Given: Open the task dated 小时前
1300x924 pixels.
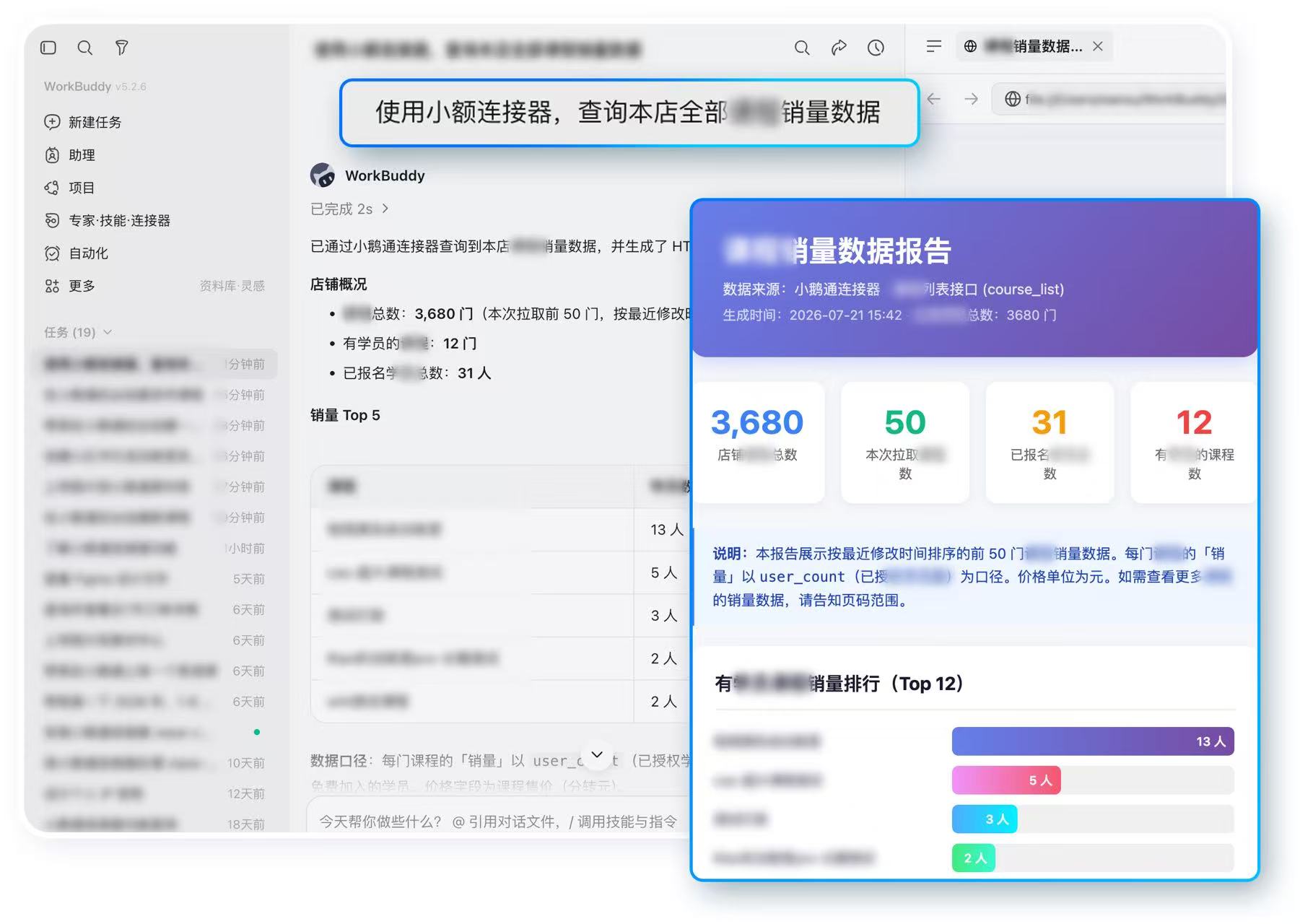Looking at the screenshot, I should coord(155,548).
